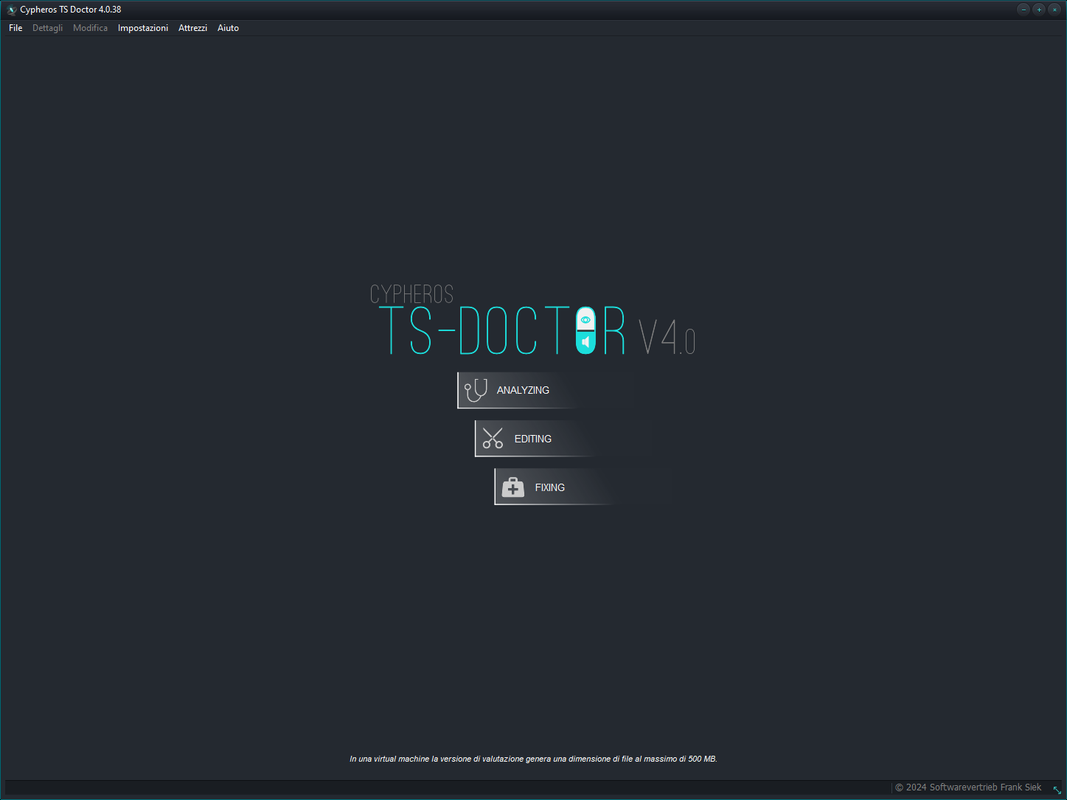Image resolution: width=1067 pixels, height=800 pixels.
Task: Click the pill-shaped eye and speaker logo
Action: tap(586, 331)
